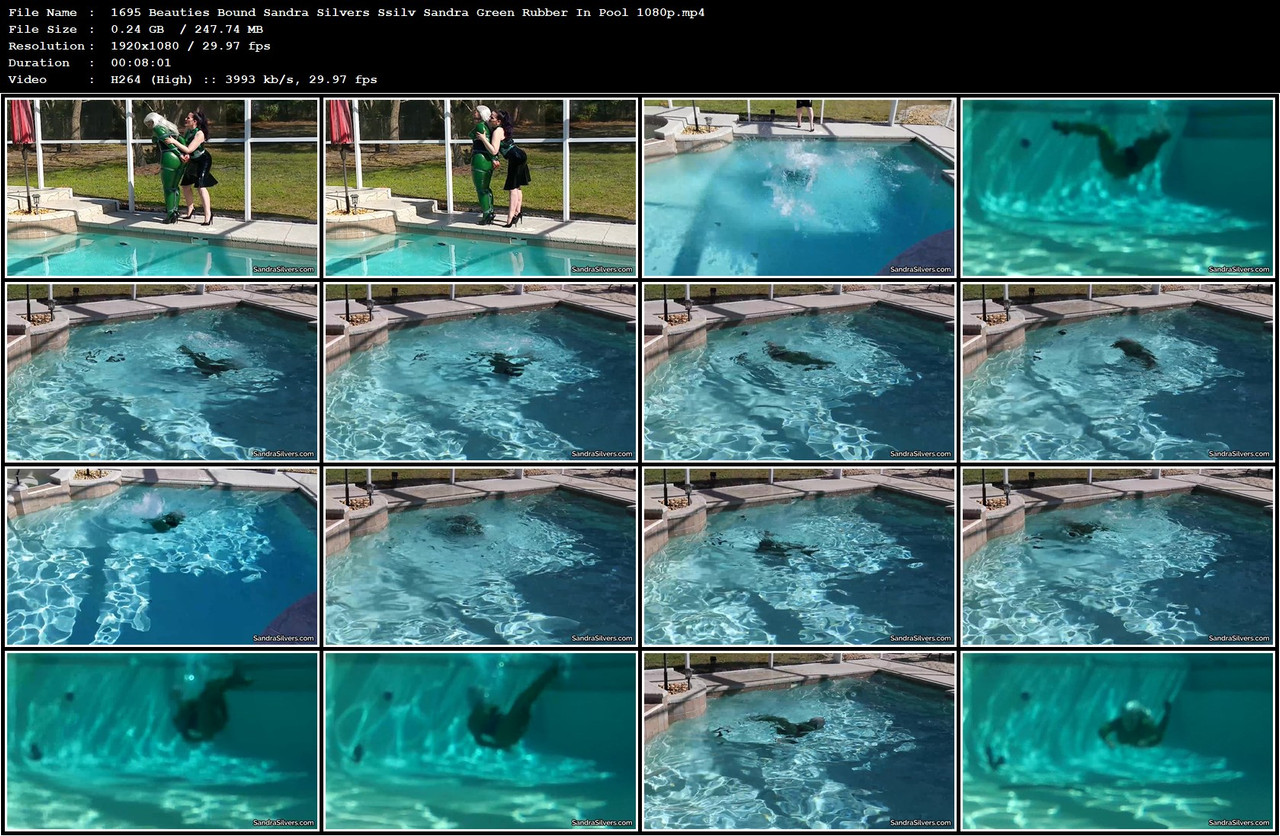Open the SandraSilvers.com watermark link on first thumbnail
Viewport: 1280px width, 836px height.
click(x=283, y=268)
